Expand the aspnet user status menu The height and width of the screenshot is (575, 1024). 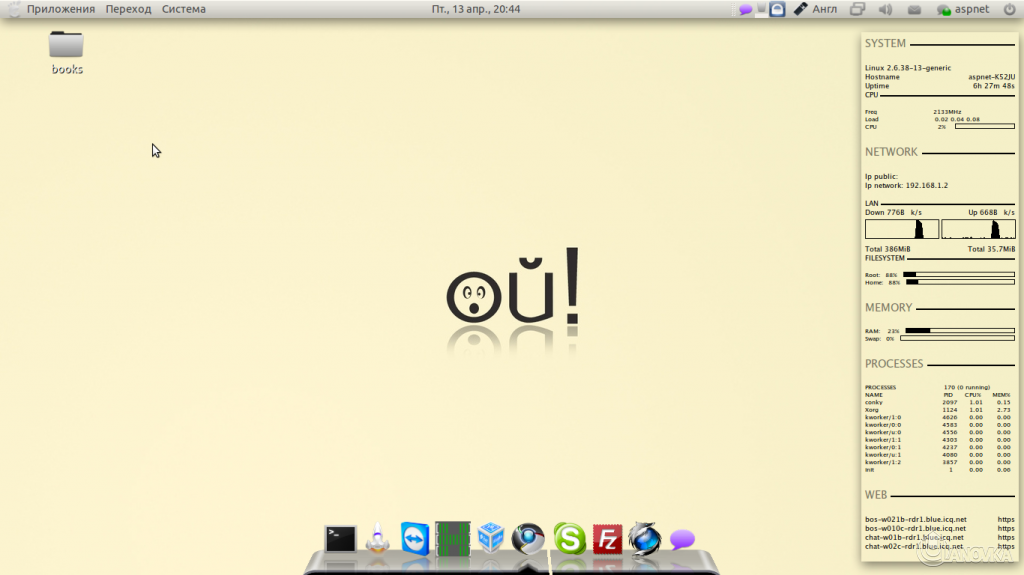(963, 9)
